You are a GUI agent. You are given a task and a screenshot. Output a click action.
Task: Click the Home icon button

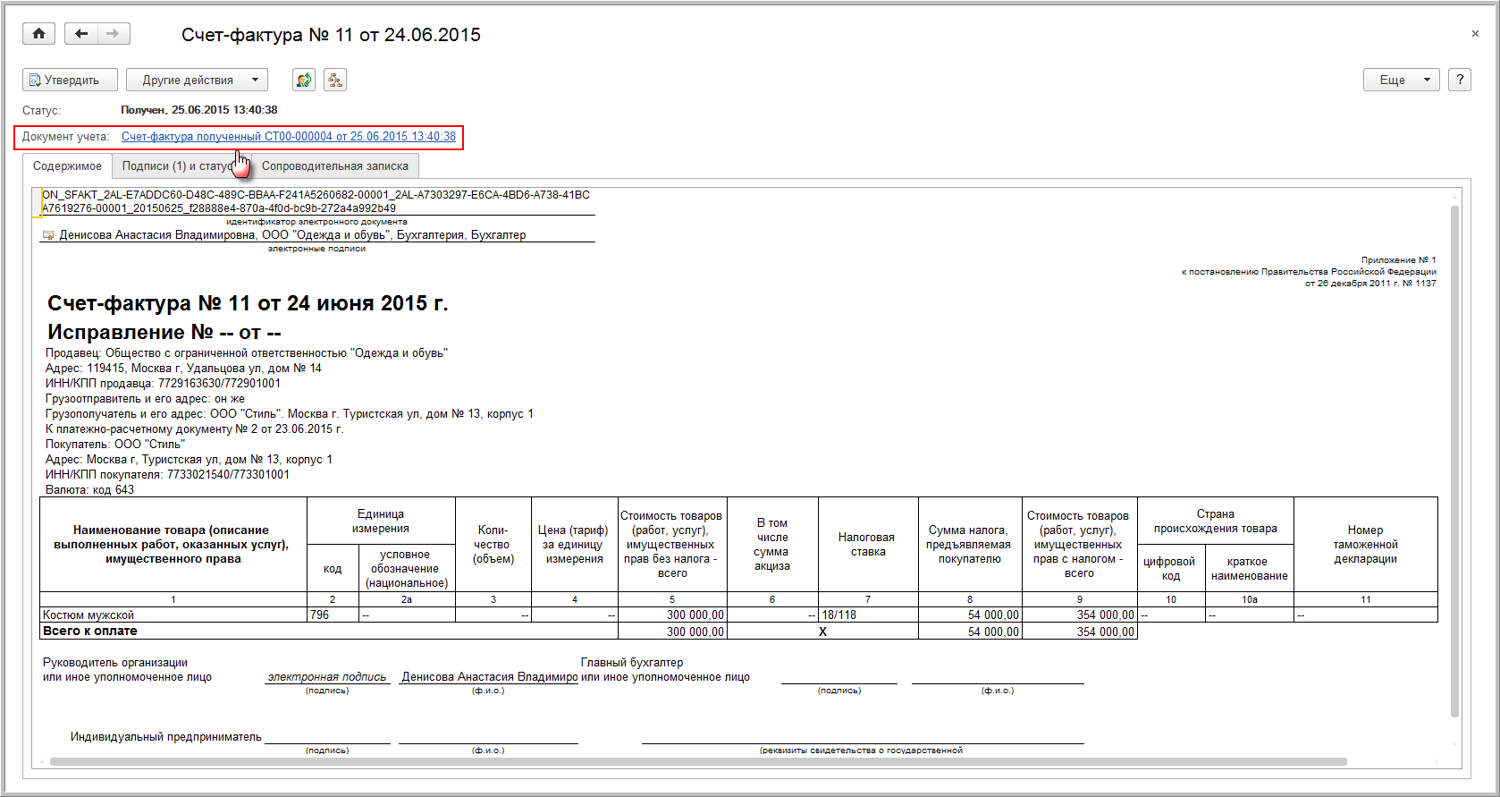point(39,34)
